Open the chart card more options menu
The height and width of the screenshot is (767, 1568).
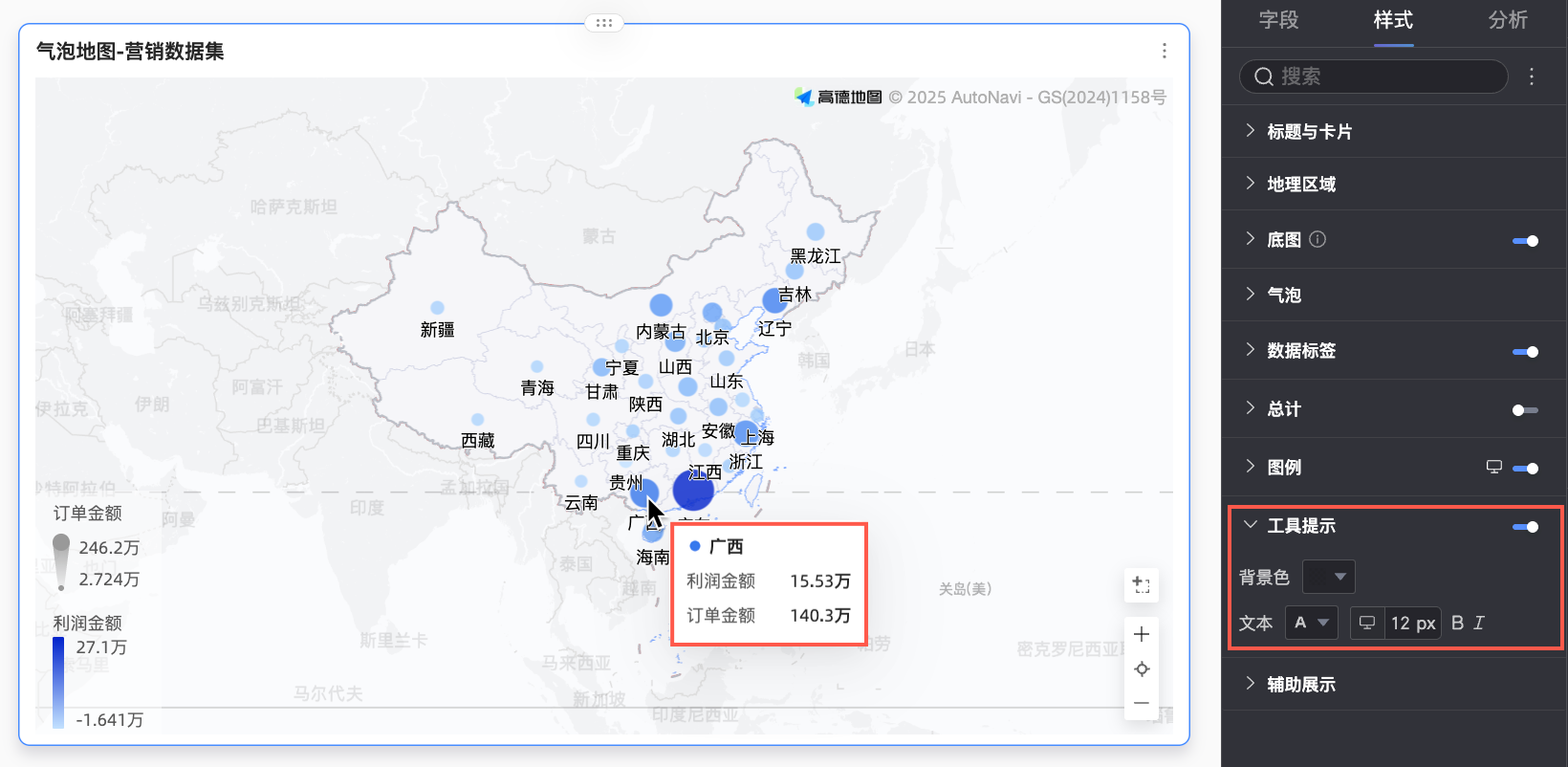click(x=1164, y=51)
